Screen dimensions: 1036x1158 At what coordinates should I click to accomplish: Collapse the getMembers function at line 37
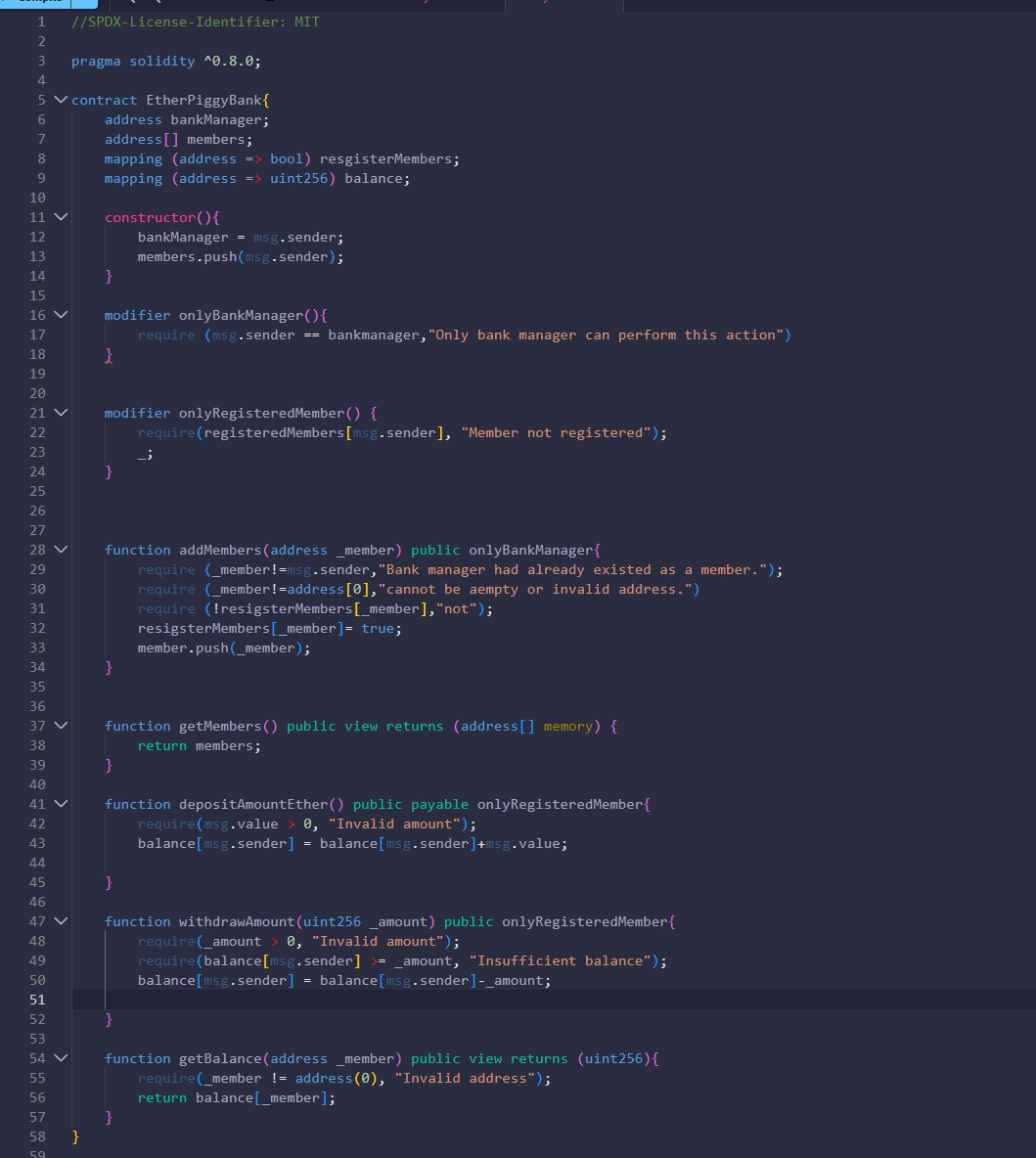[62, 726]
